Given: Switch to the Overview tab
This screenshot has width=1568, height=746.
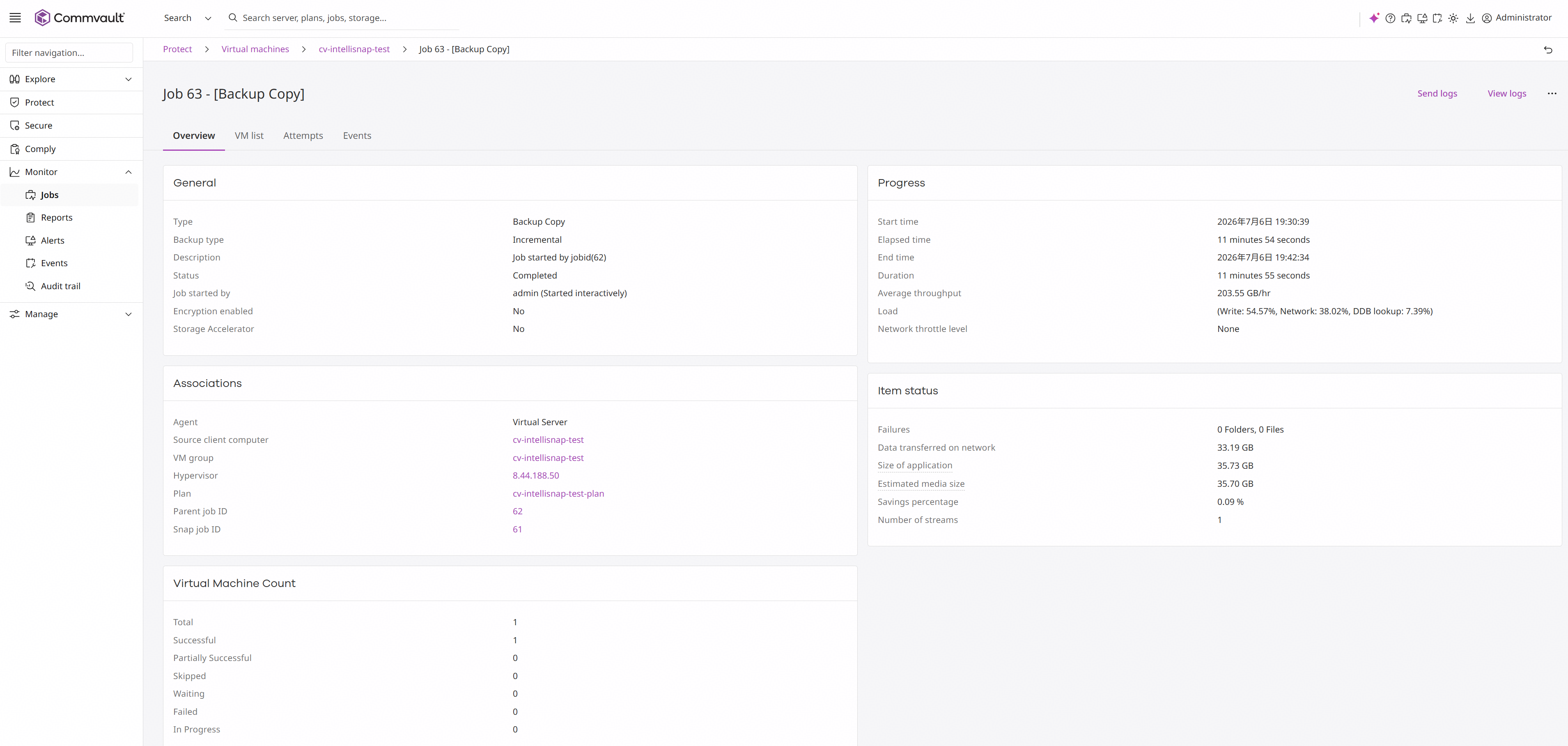Looking at the screenshot, I should (x=193, y=136).
